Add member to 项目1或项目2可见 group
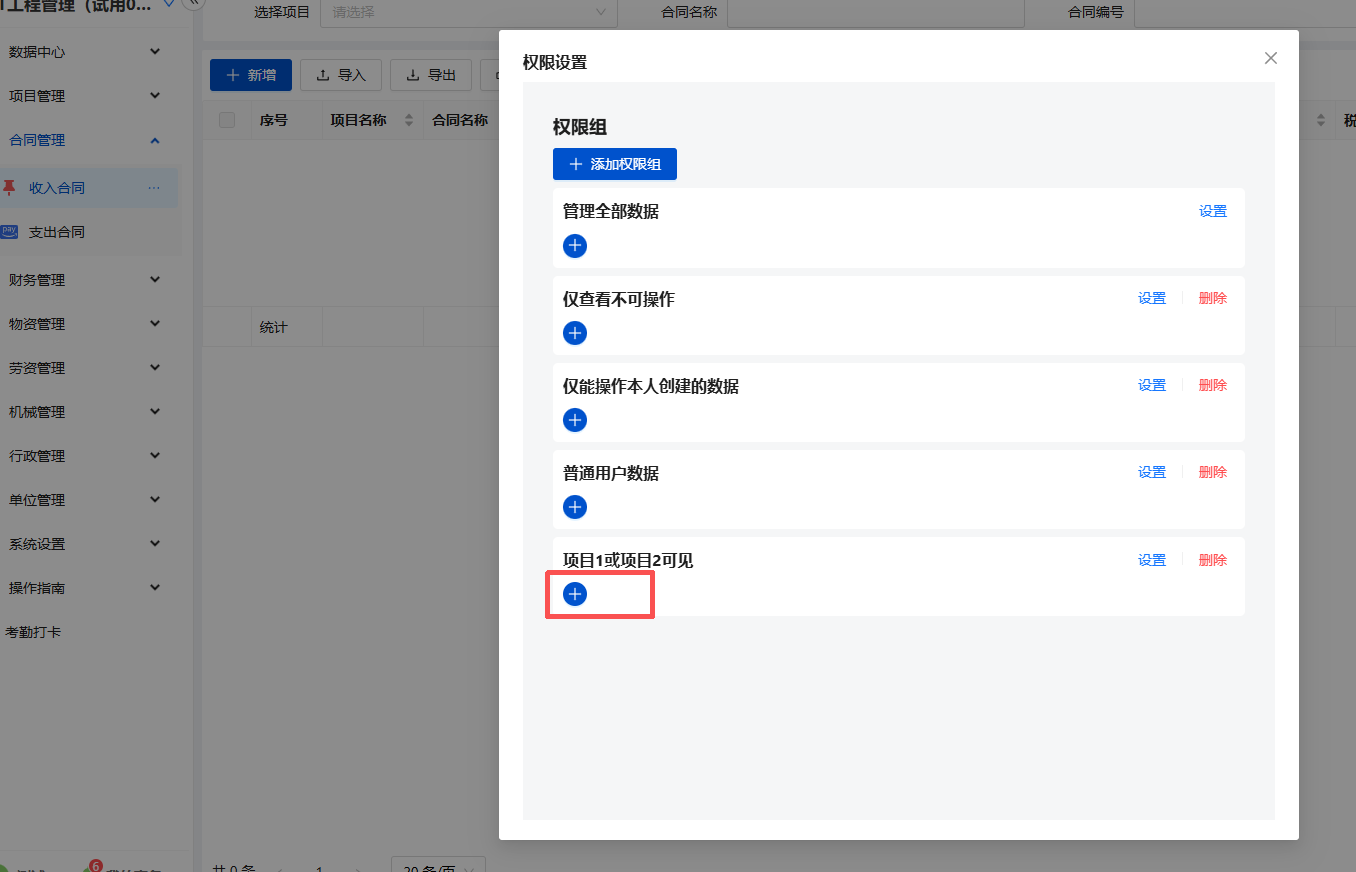Screen dimensions: 1356x872 point(575,594)
